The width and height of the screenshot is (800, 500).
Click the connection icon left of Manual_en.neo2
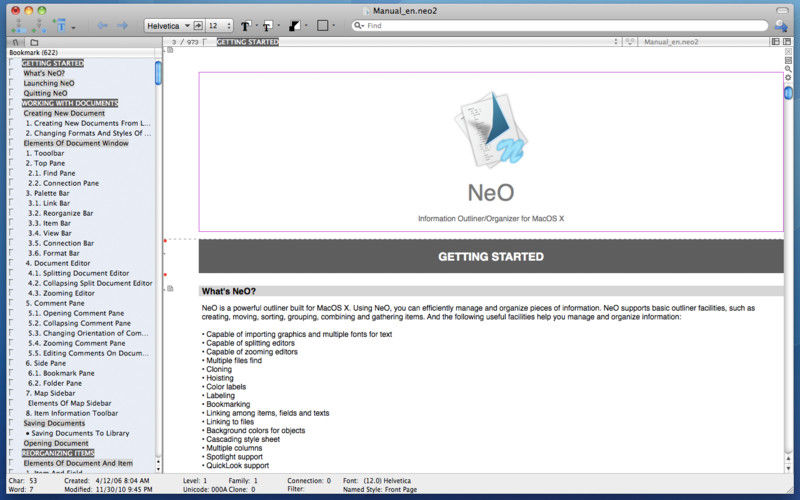pyautogui.click(x=630, y=42)
